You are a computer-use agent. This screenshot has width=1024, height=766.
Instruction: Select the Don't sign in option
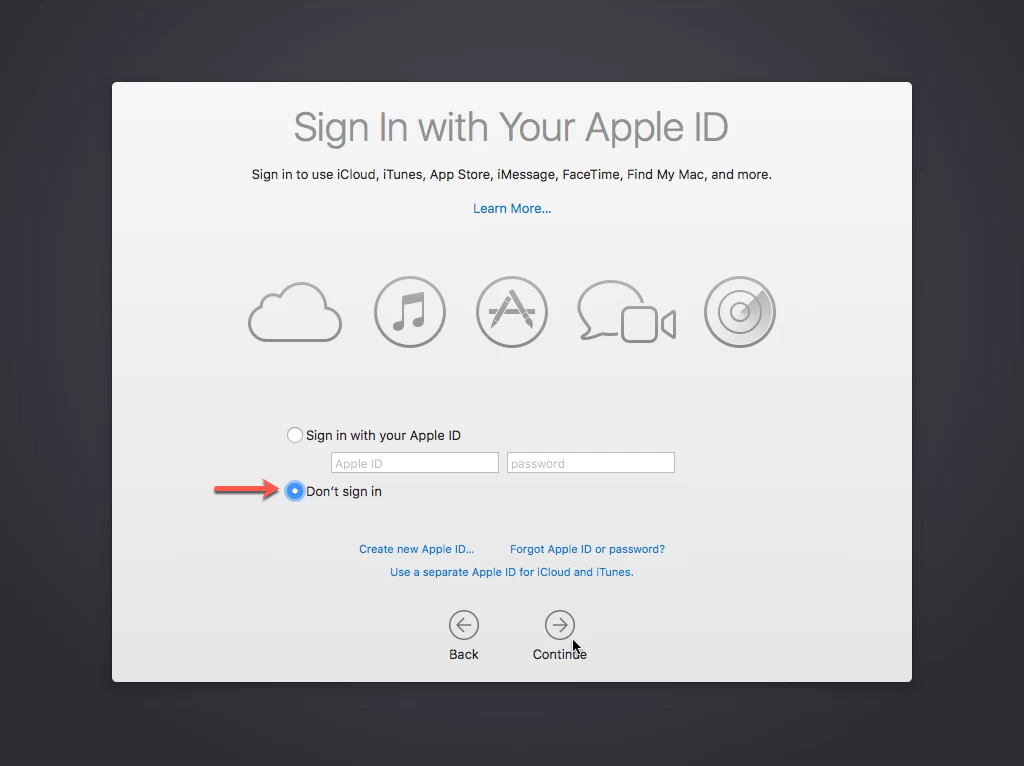pos(295,491)
